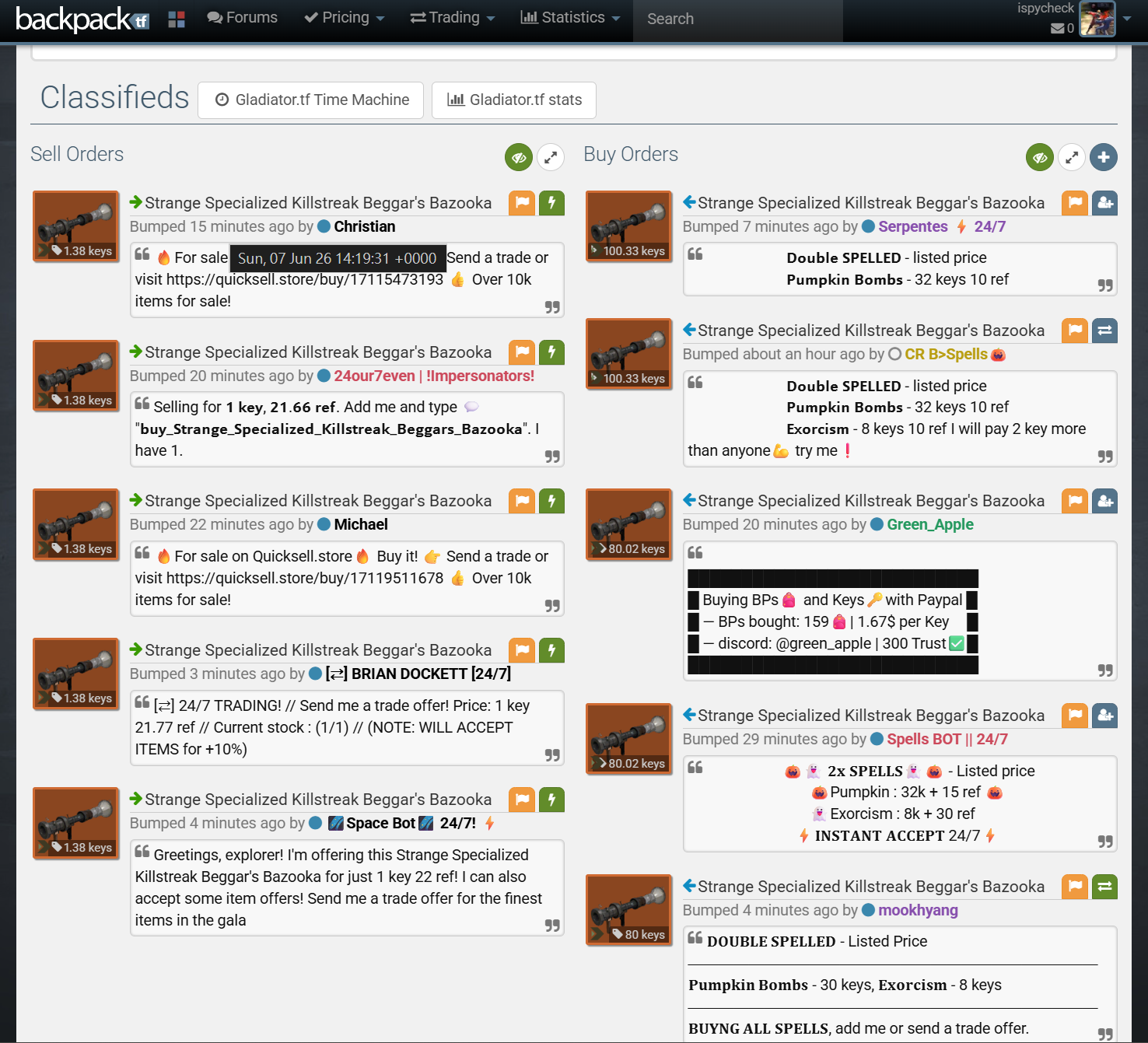Click the ispycheck username text

1045,9
